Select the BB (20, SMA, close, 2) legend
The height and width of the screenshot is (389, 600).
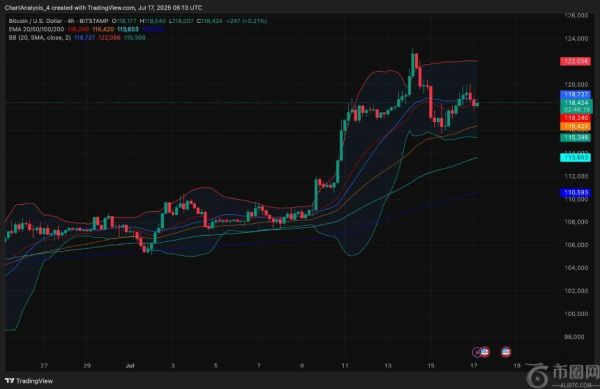click(x=40, y=37)
